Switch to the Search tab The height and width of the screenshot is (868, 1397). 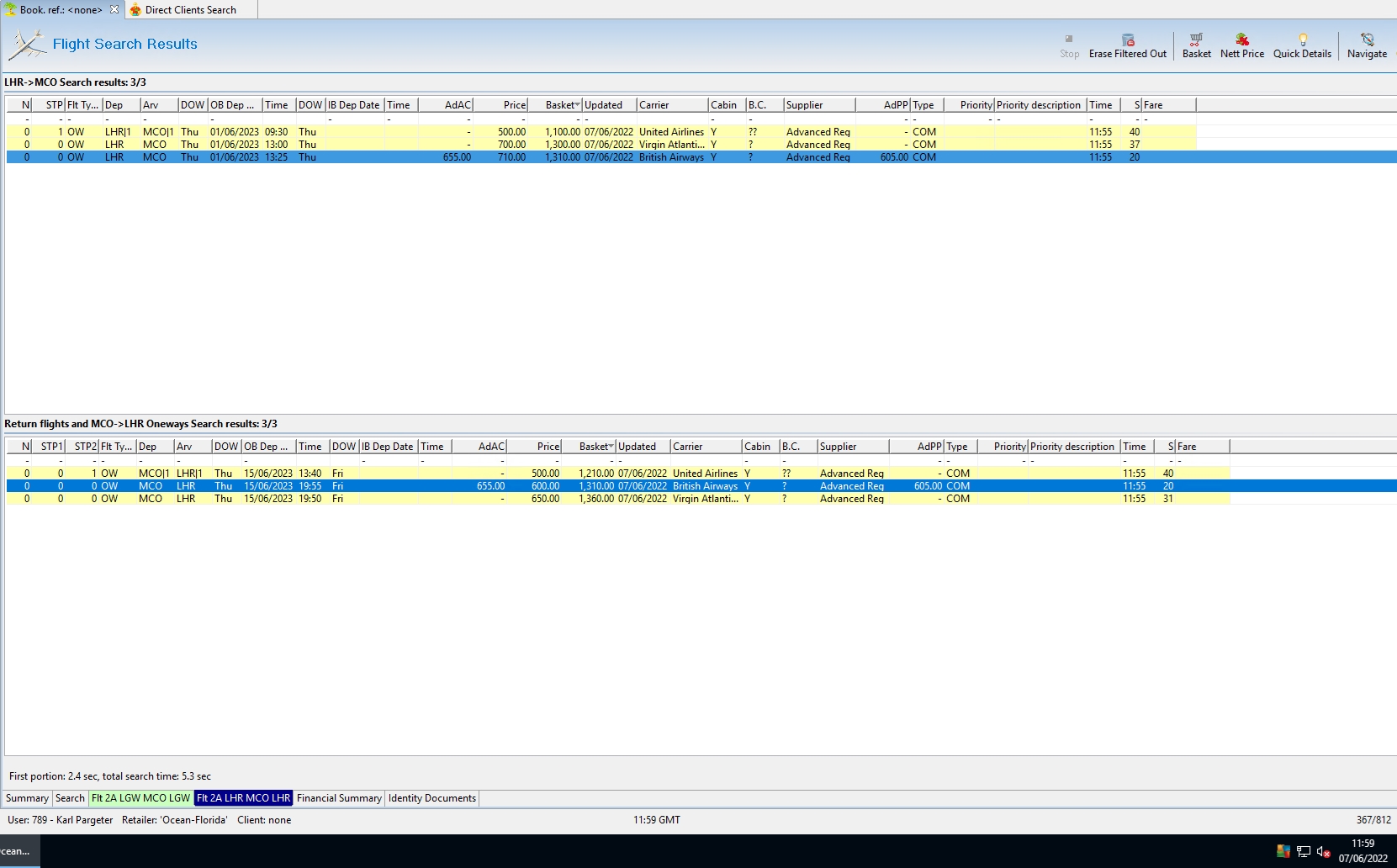(x=70, y=798)
